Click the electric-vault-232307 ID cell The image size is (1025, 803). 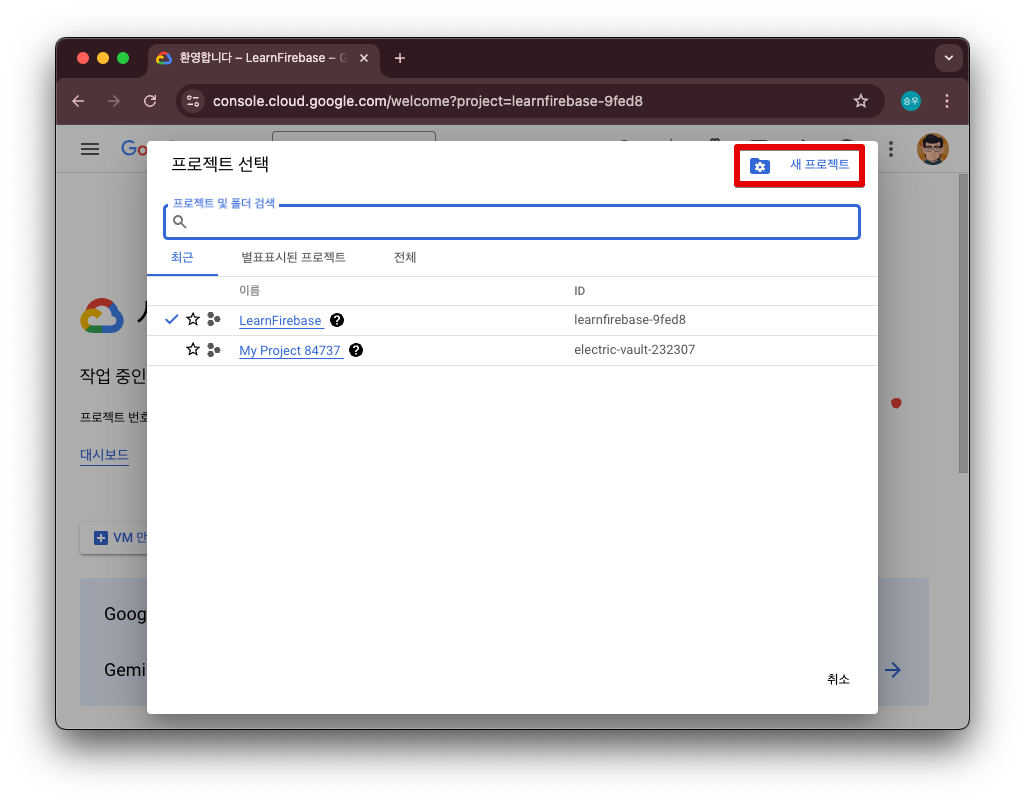coord(634,350)
